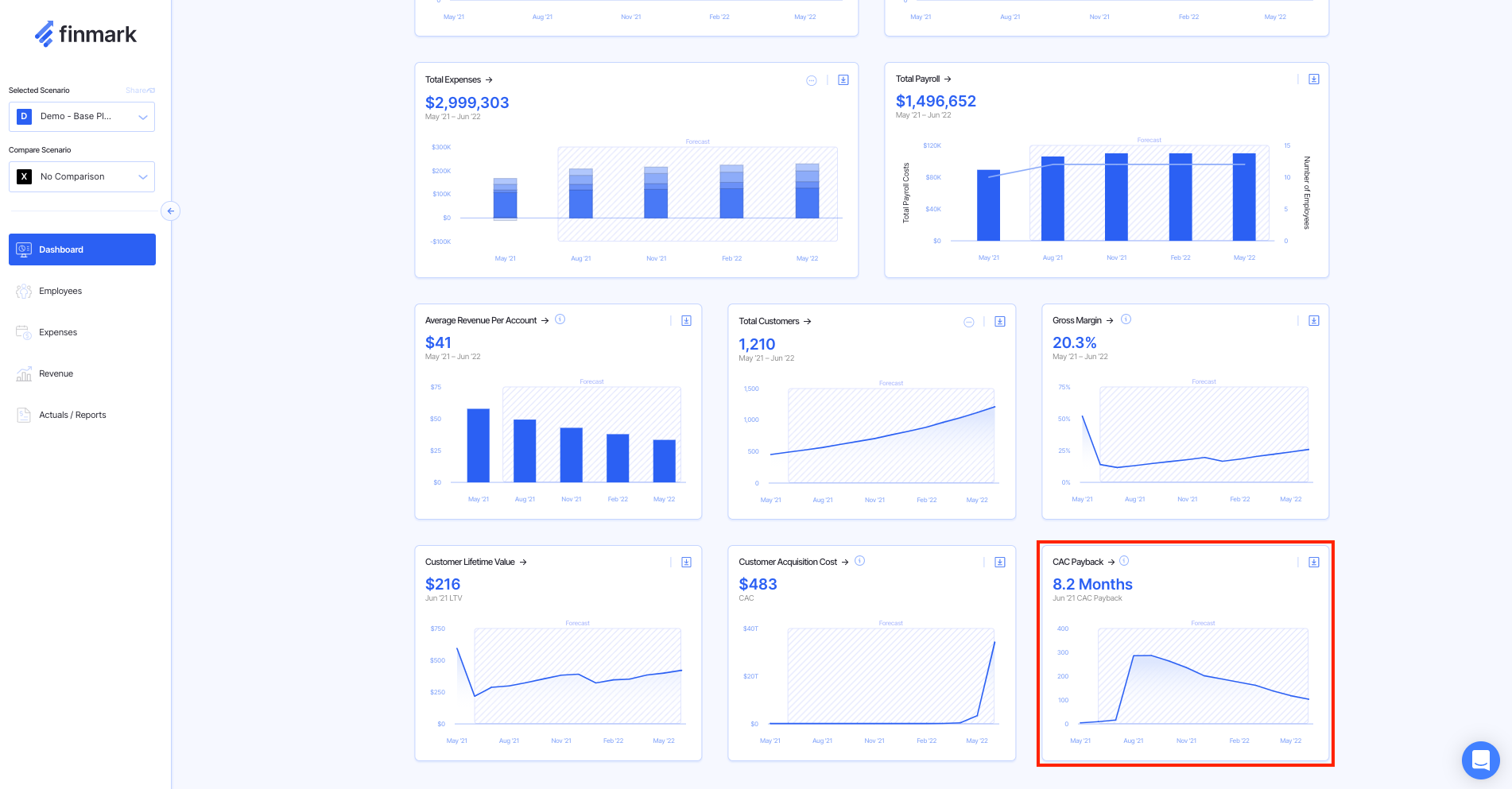Open options menu on Total Customers card
Image resolution: width=1512 pixels, height=789 pixels.
(968, 322)
